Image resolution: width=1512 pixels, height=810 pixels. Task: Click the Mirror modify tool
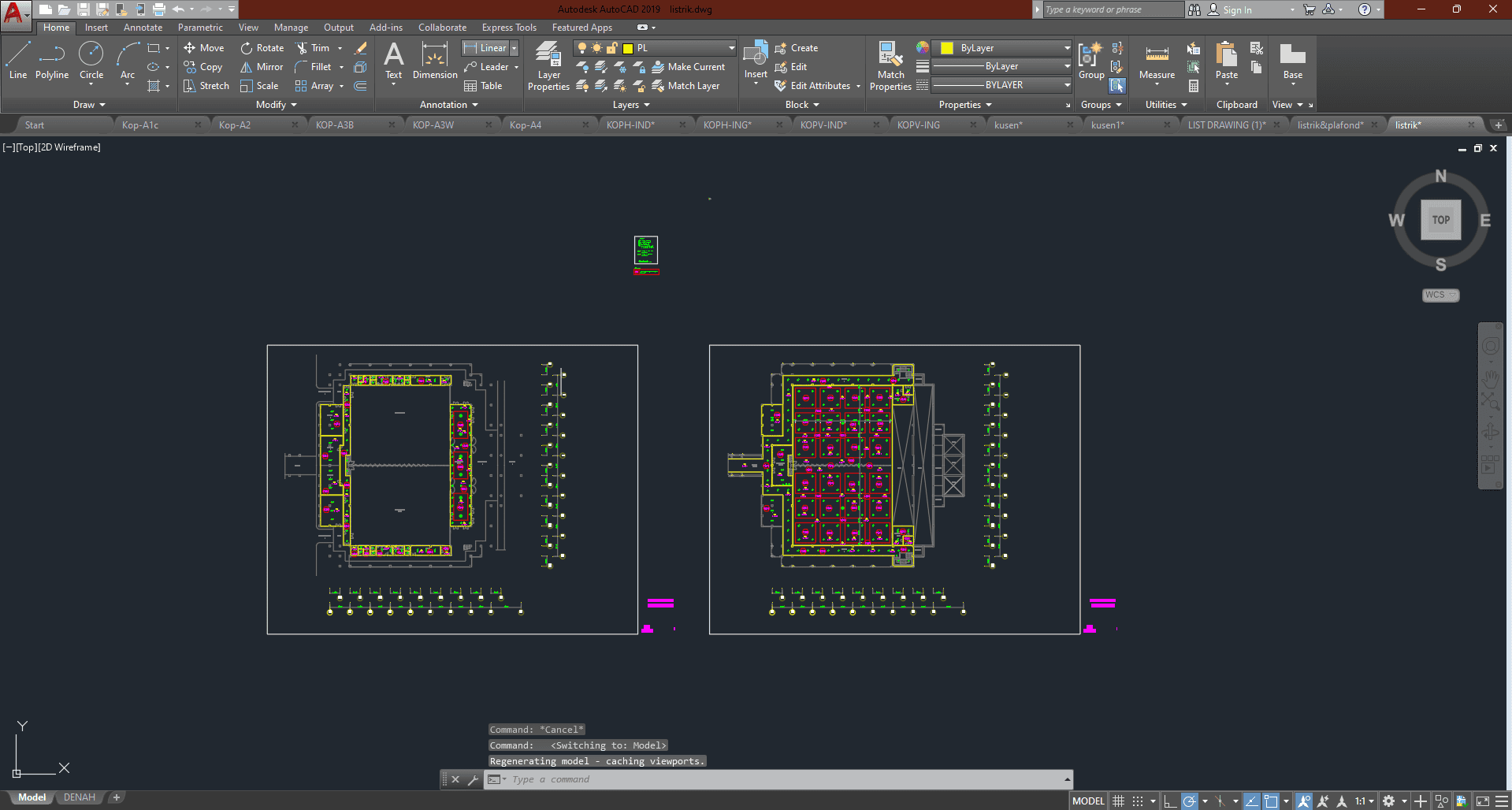pyautogui.click(x=262, y=67)
